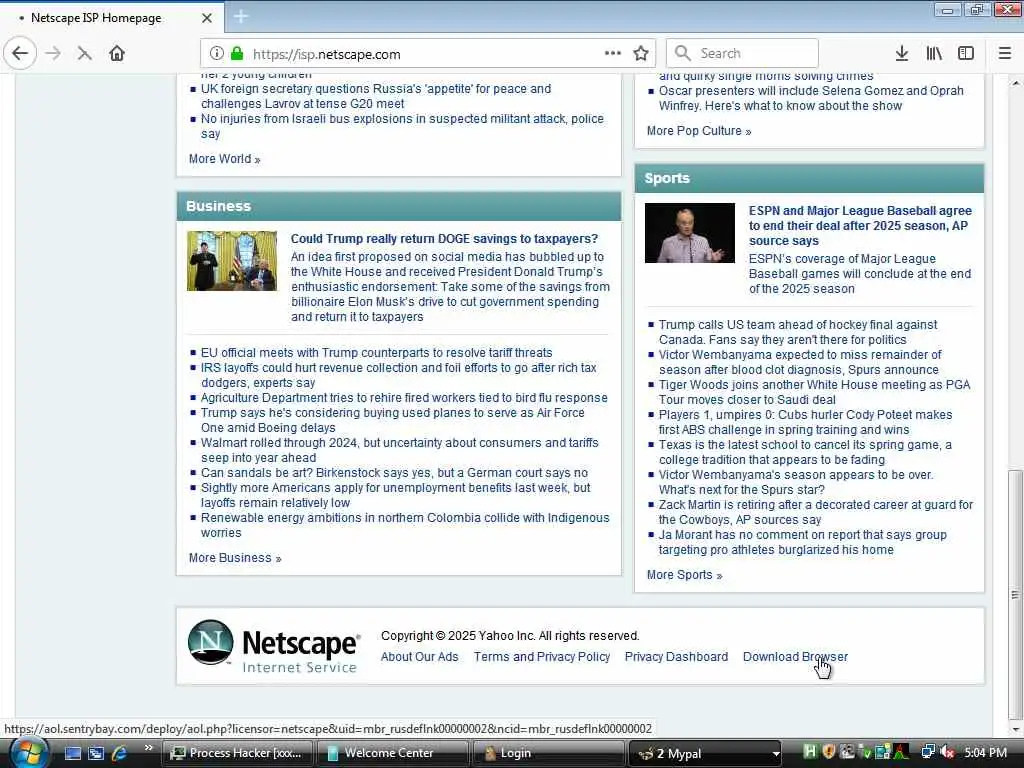The width and height of the screenshot is (1024, 768).
Task: Open About Our Ads footer link
Action: (419, 657)
